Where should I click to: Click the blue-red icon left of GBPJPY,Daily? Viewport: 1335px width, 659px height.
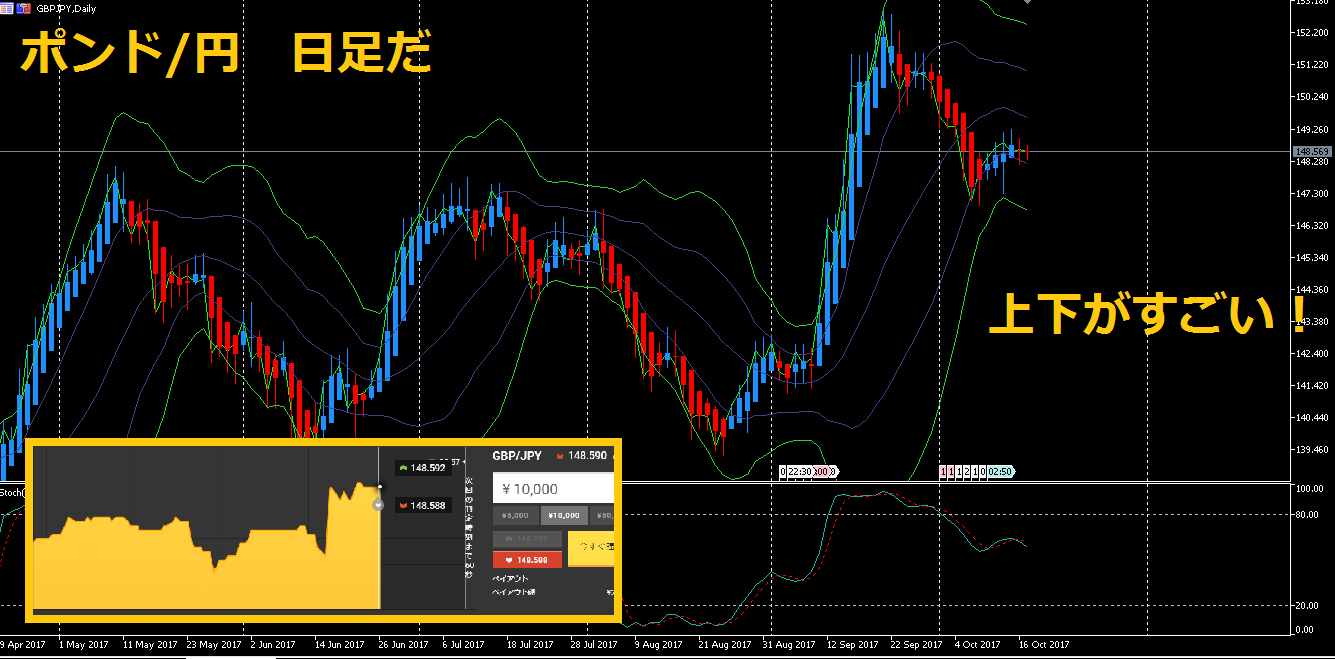click(x=23, y=6)
